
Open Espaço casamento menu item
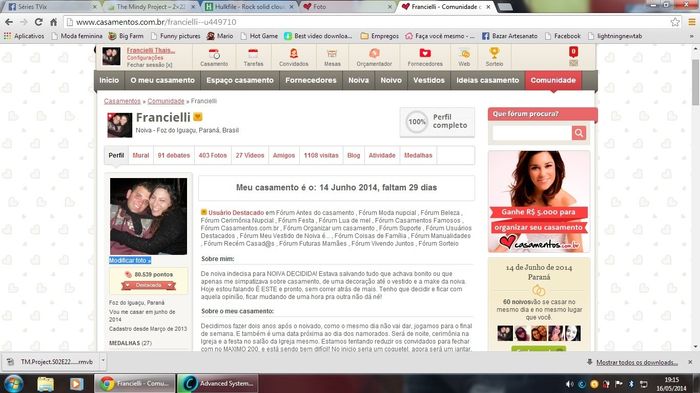coord(240,80)
